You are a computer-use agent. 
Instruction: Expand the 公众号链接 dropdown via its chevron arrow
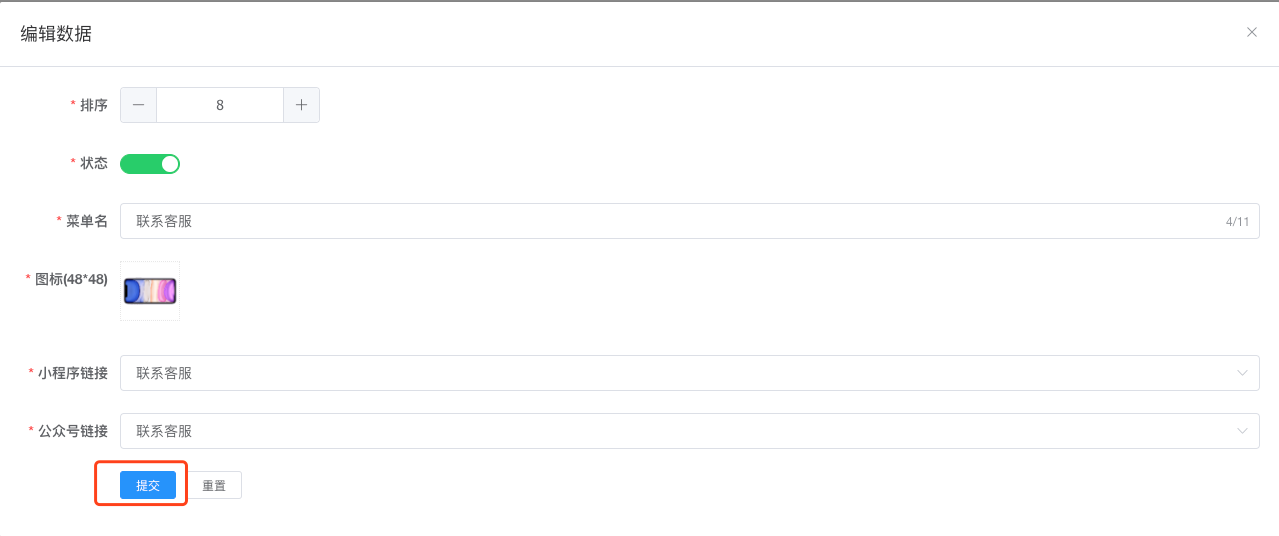tap(1242, 431)
